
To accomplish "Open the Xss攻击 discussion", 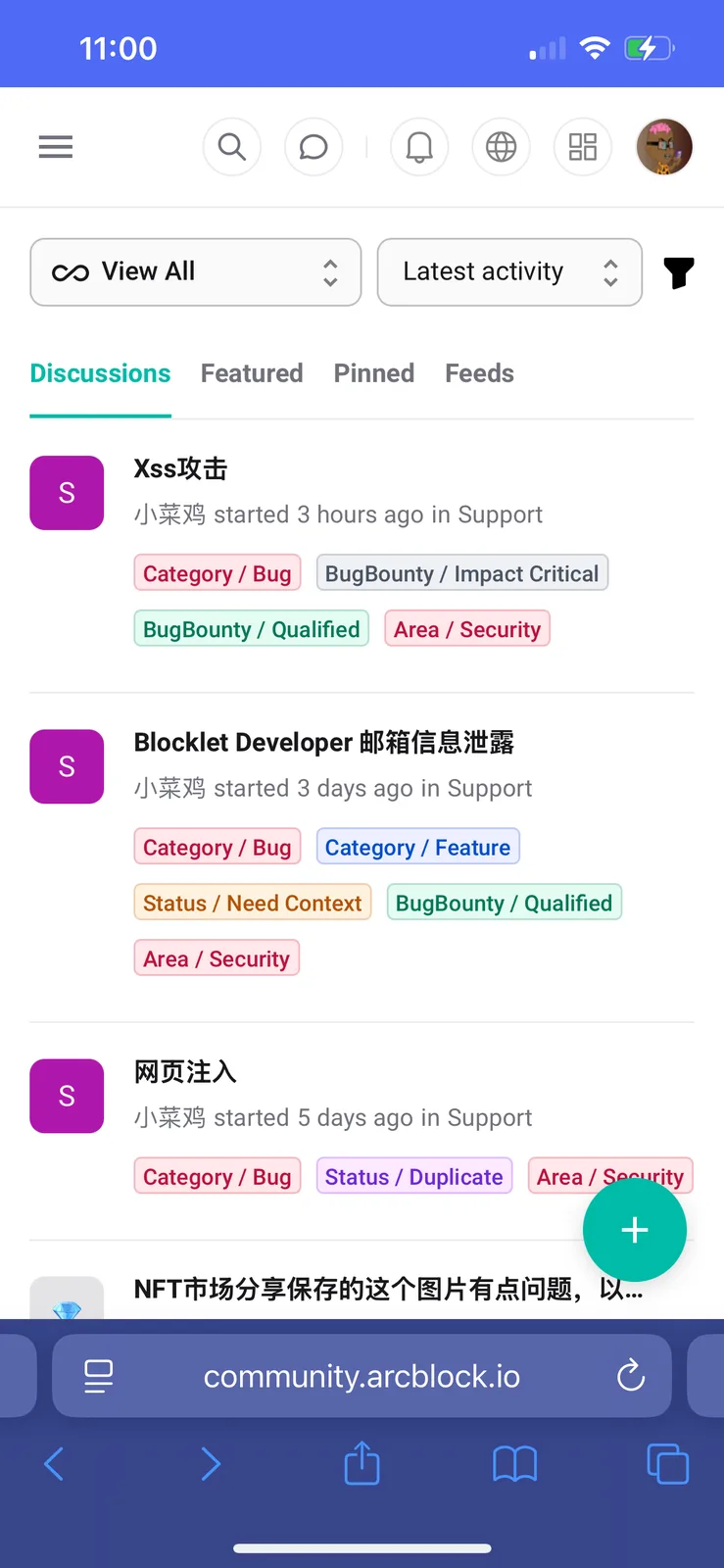I will pos(180,468).
